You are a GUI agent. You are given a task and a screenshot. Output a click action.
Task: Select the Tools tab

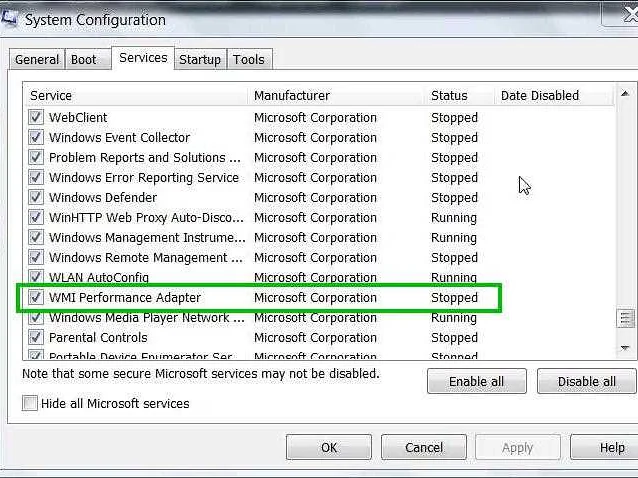pyautogui.click(x=249, y=60)
